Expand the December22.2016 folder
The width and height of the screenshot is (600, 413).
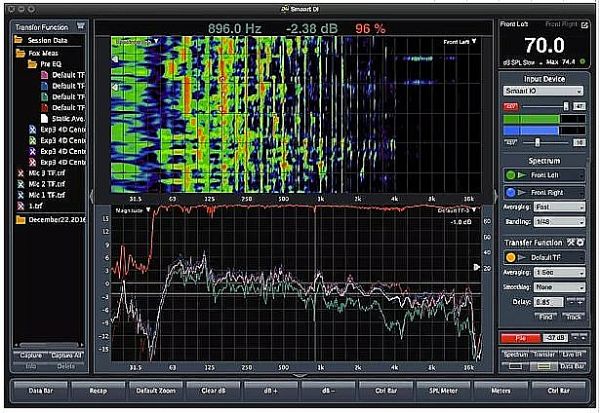[x=21, y=220]
